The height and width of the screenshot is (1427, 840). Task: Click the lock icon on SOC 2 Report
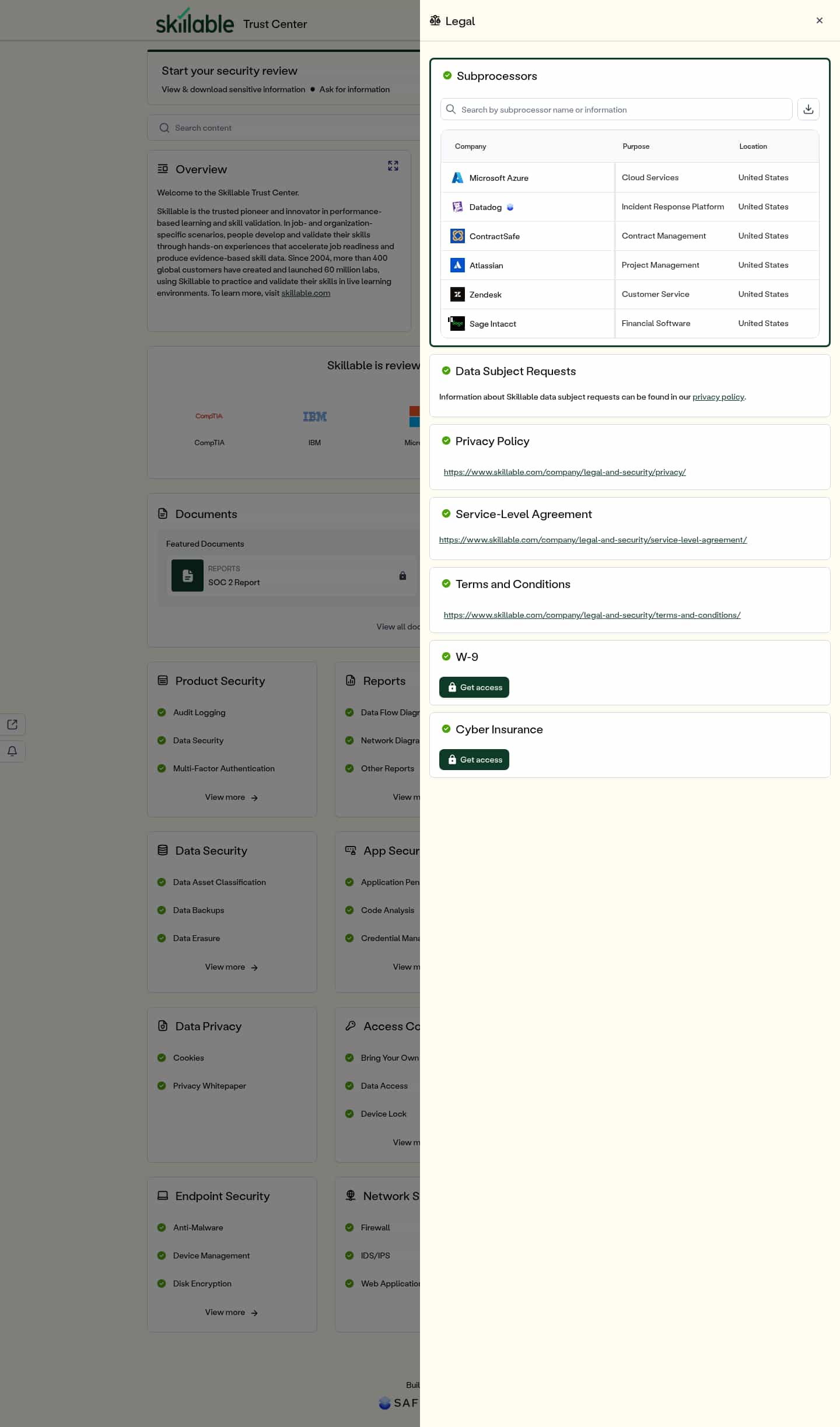[402, 576]
